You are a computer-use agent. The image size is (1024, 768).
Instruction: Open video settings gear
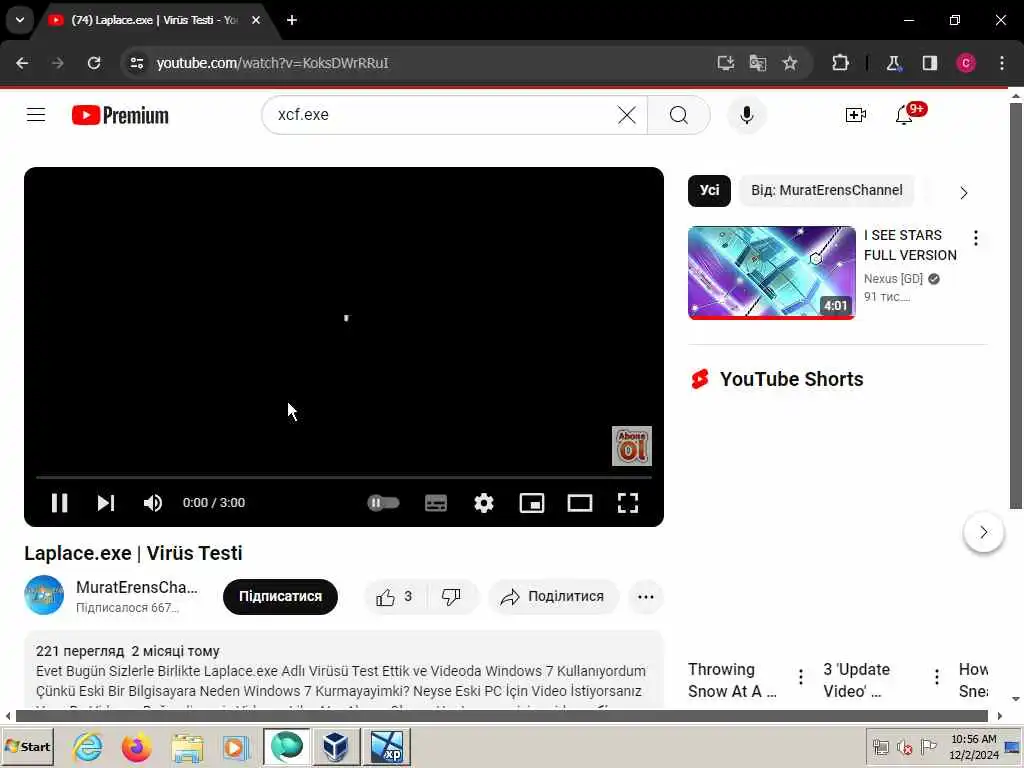pyautogui.click(x=484, y=503)
